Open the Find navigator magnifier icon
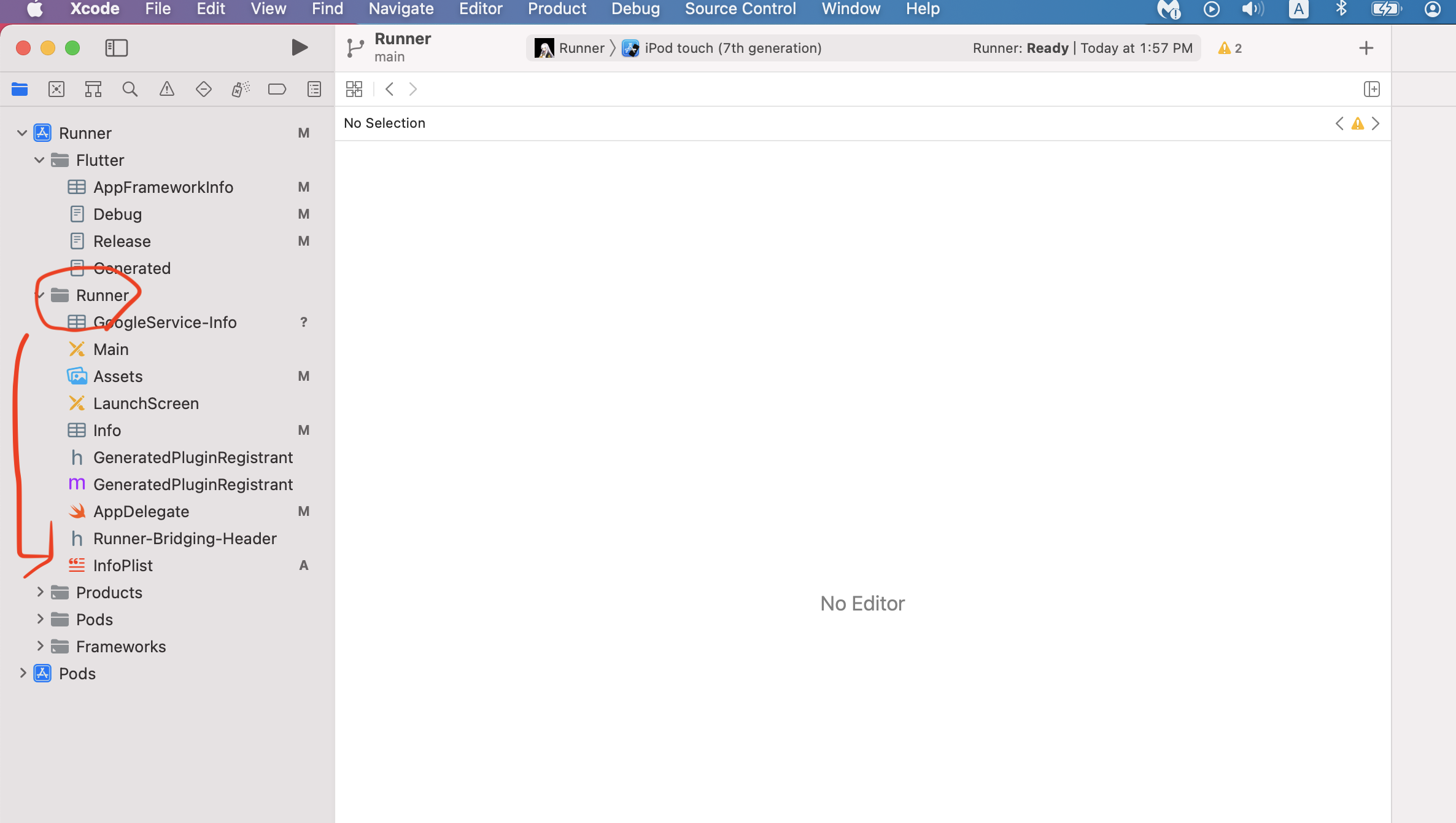The height and width of the screenshot is (823, 1456). point(130,89)
